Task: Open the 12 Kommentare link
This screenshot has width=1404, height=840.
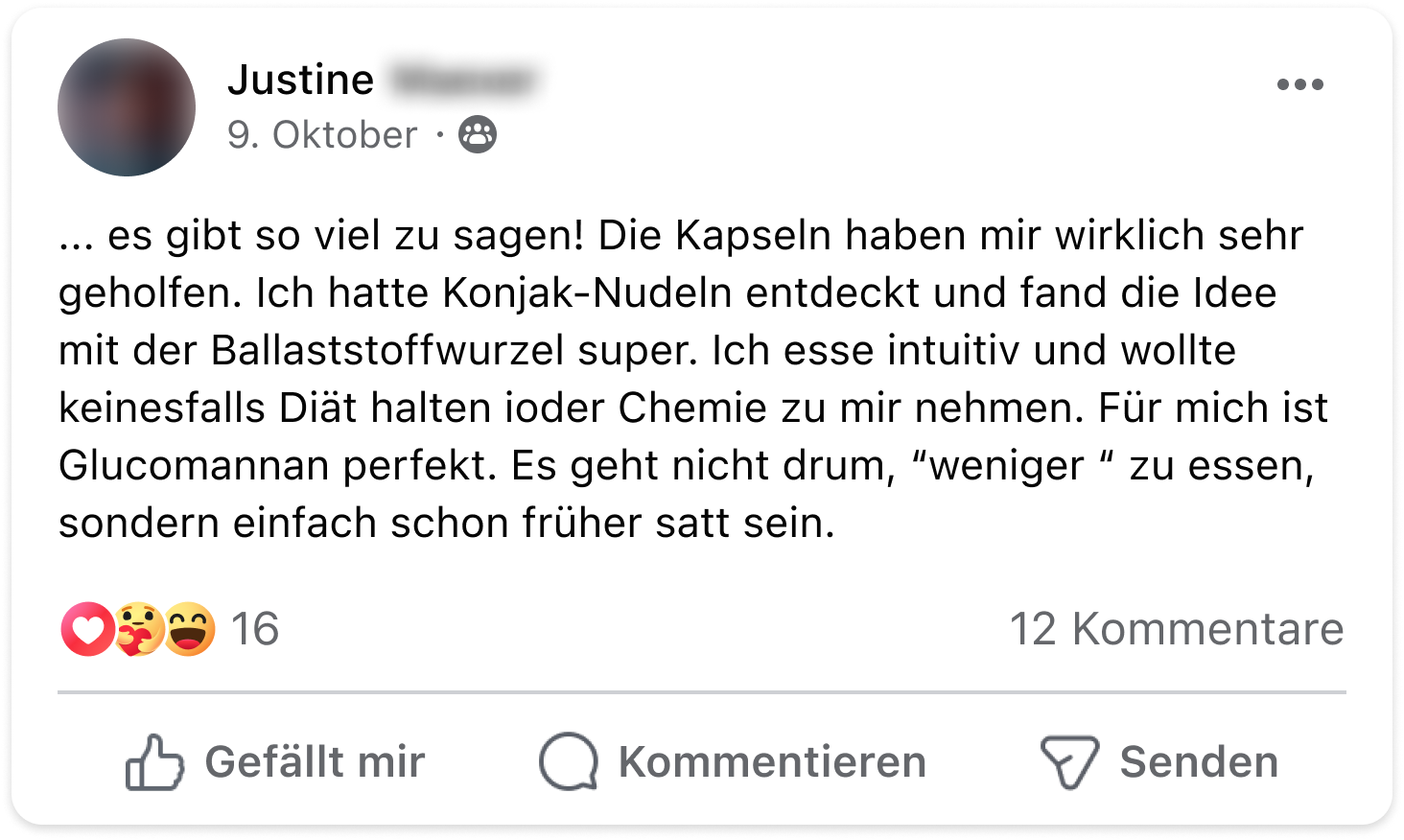Action: pyautogui.click(x=1176, y=629)
